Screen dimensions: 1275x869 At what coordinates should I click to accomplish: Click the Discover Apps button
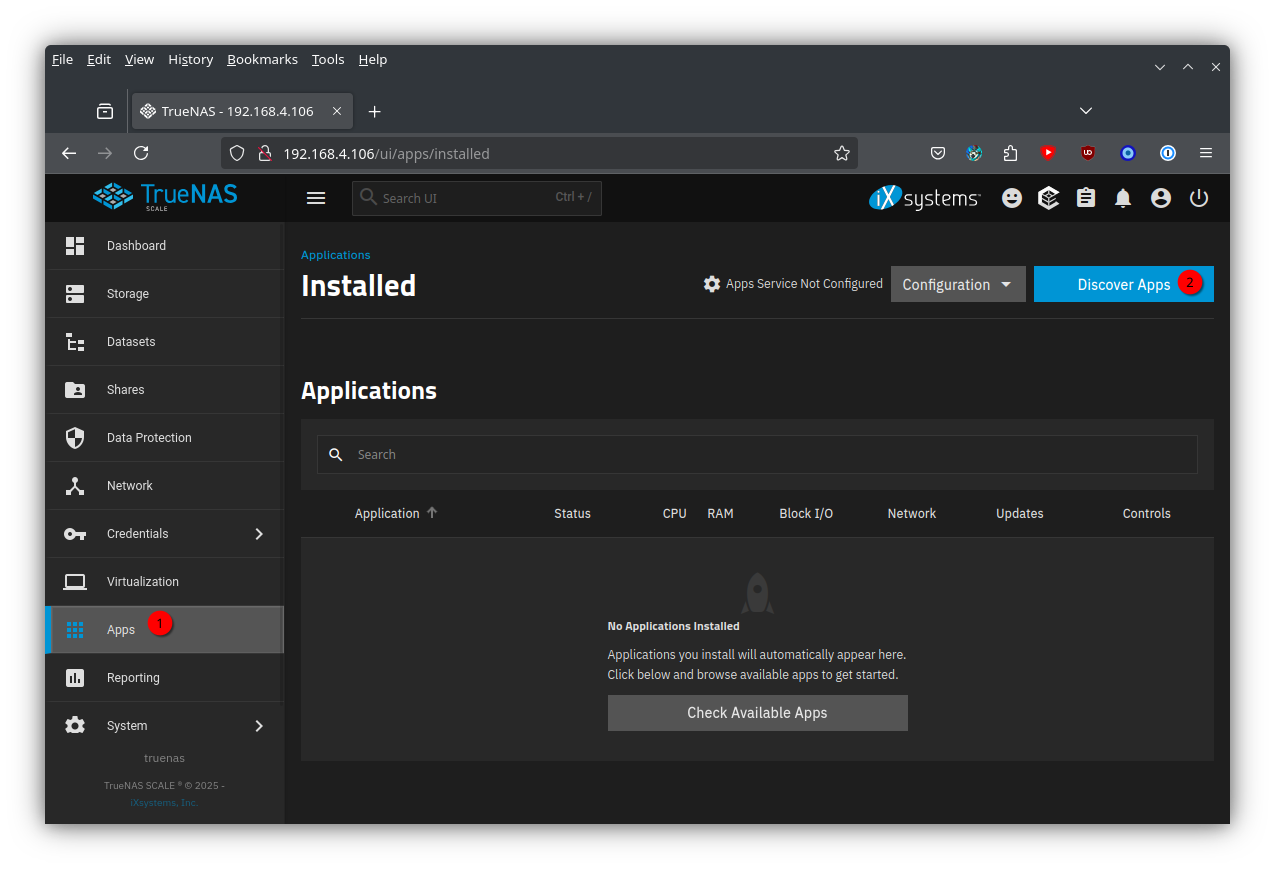[1122, 284]
